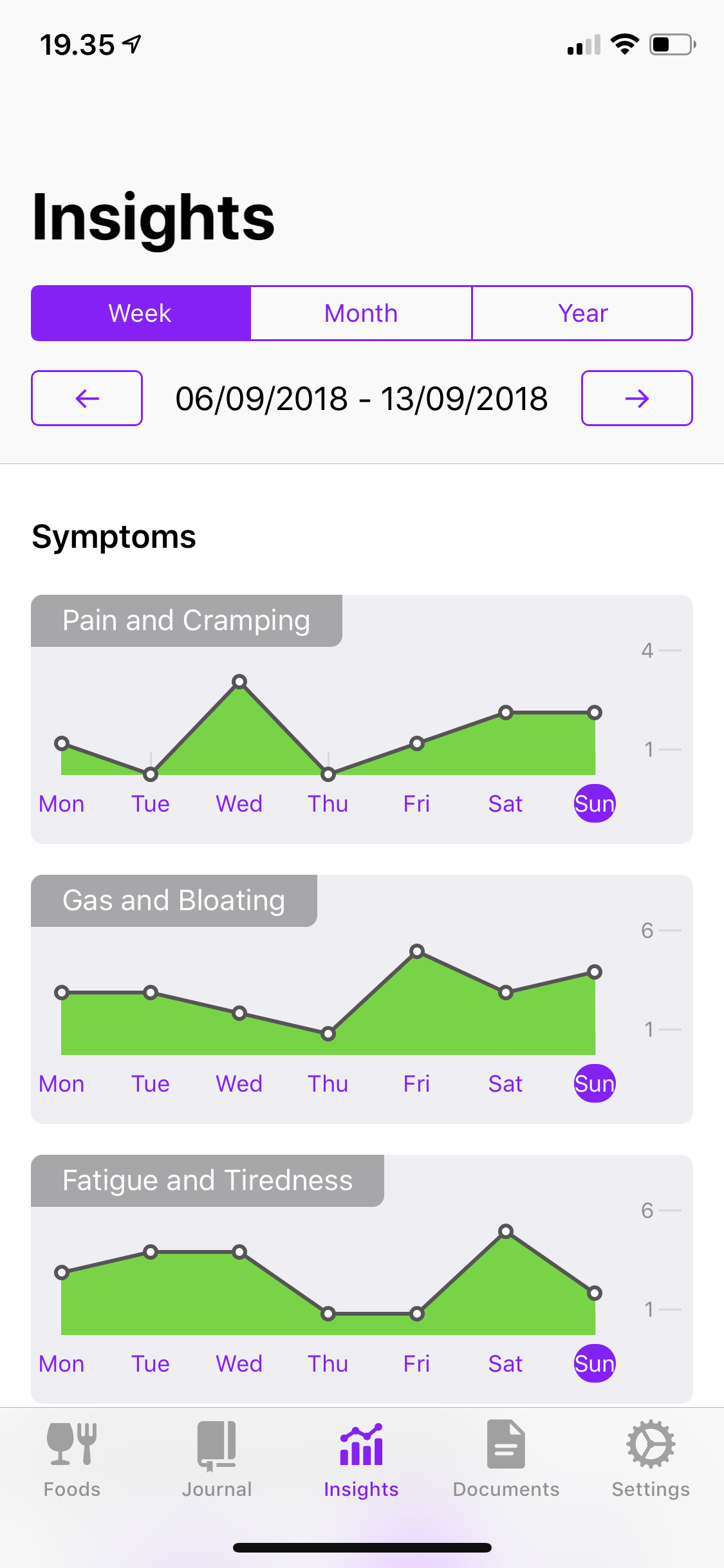724x1568 pixels.
Task: Tap the Fatigue and Tiredness title
Action: click(x=207, y=1181)
